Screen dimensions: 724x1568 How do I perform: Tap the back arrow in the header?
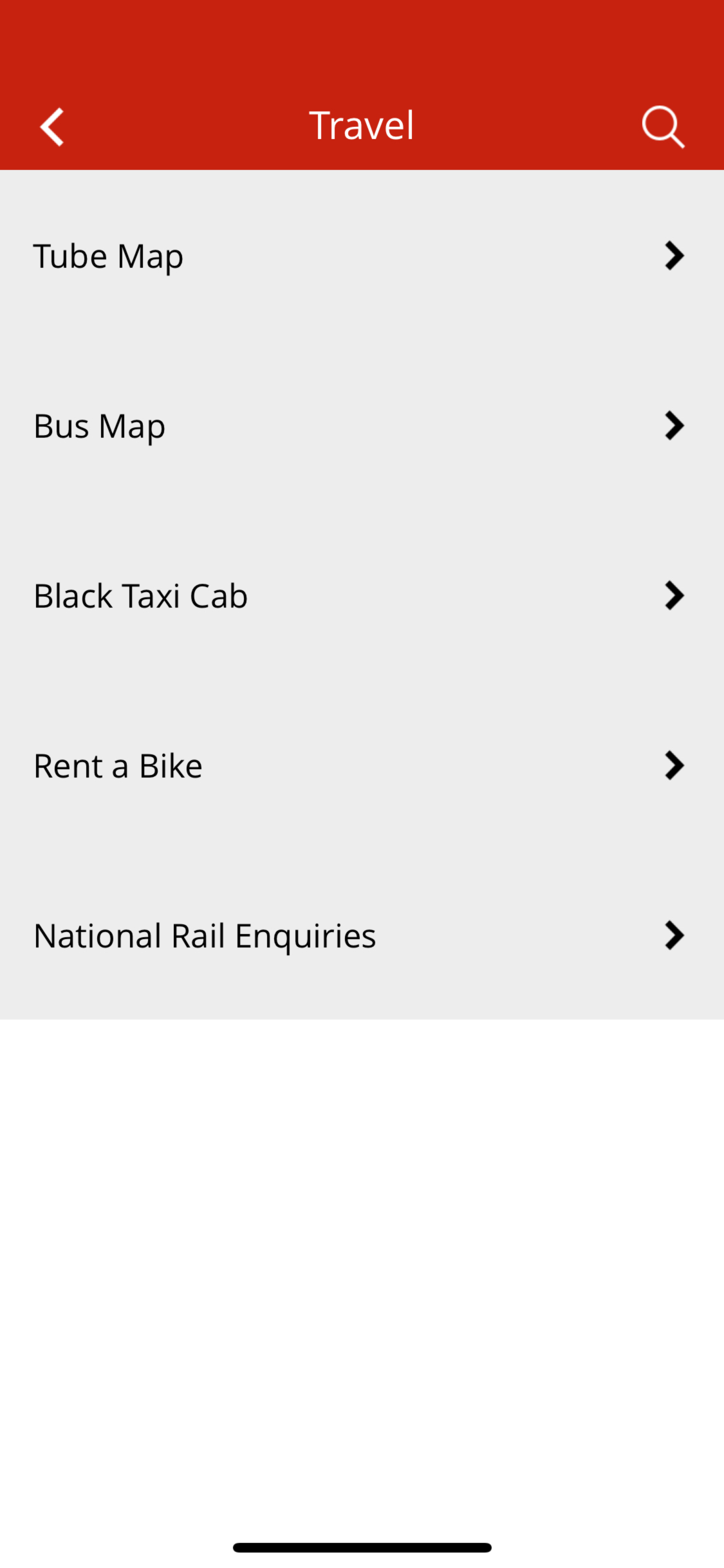52,127
